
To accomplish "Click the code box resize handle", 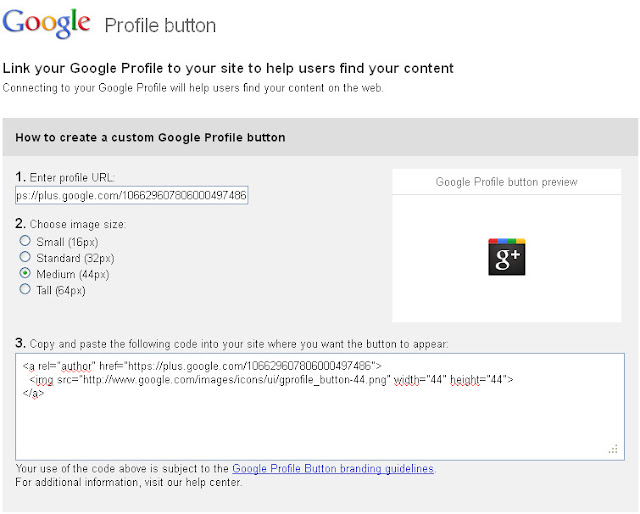I will [x=613, y=449].
